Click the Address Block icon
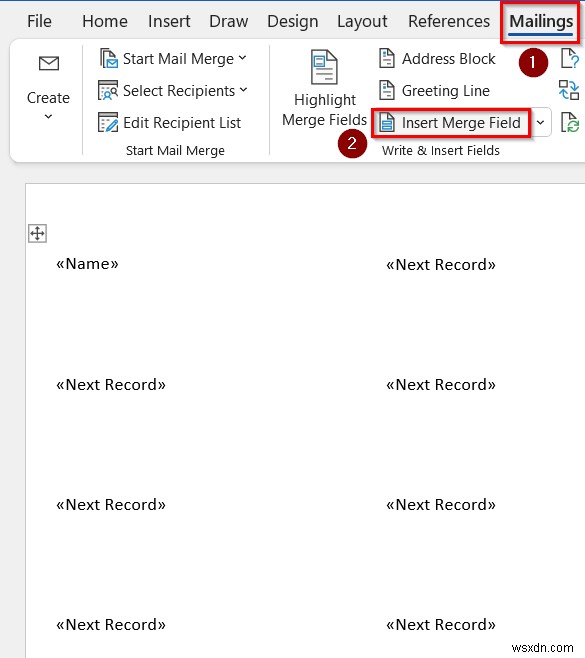 (x=387, y=58)
